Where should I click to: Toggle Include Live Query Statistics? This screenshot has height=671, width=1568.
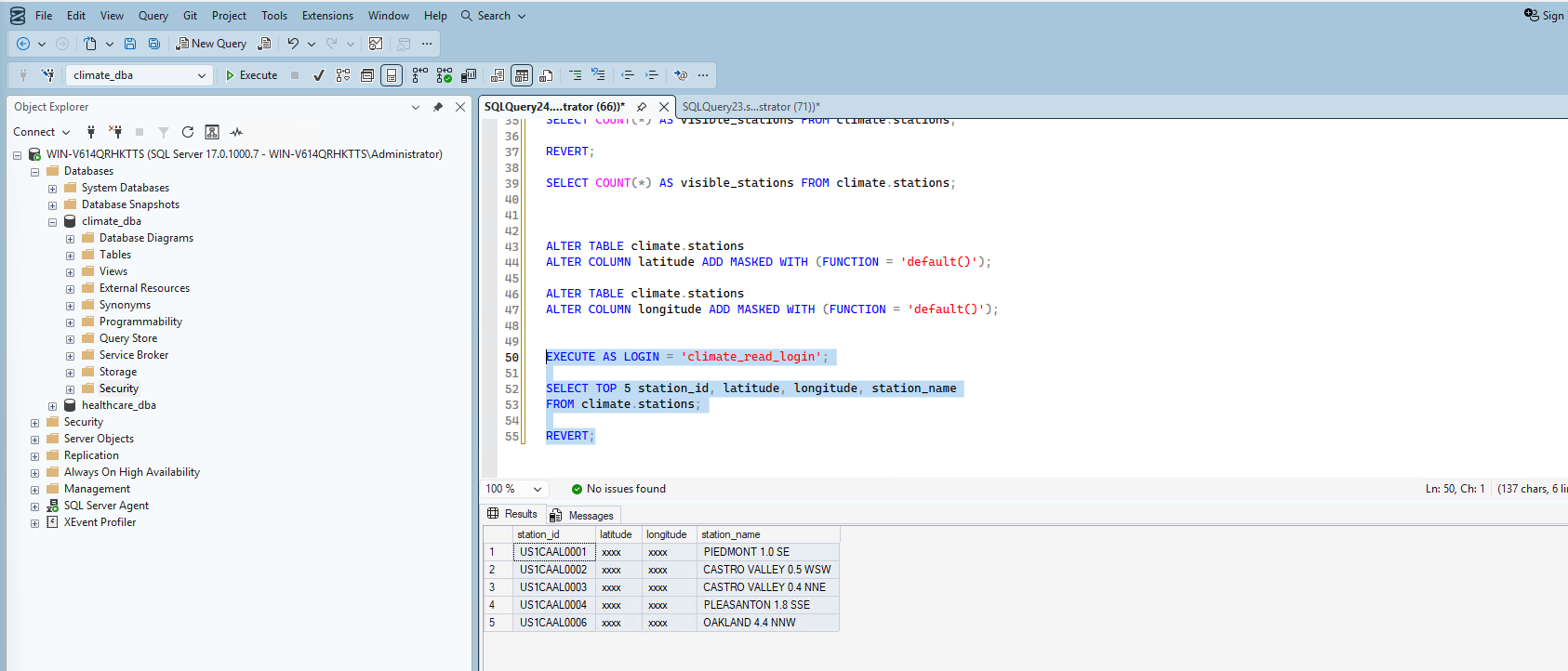[445, 75]
